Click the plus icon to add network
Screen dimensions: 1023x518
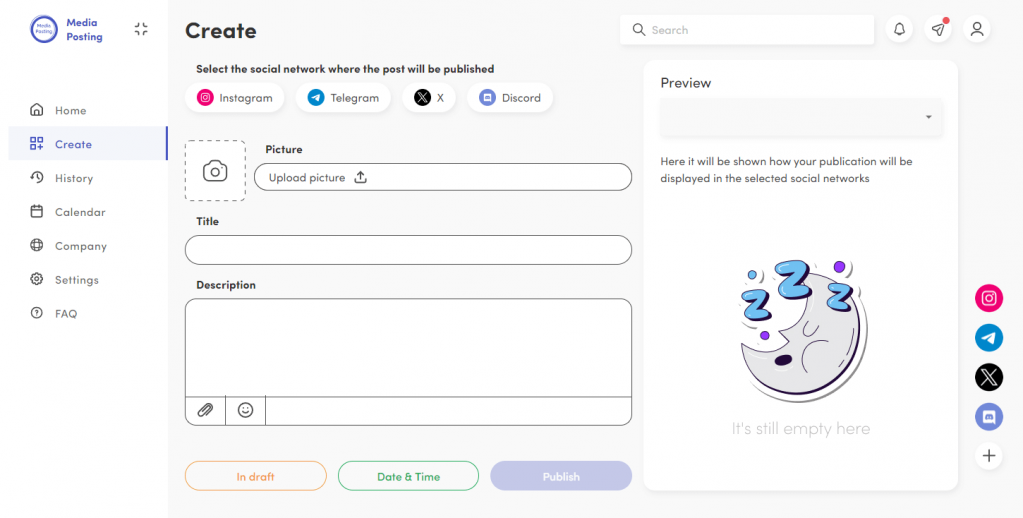point(989,456)
